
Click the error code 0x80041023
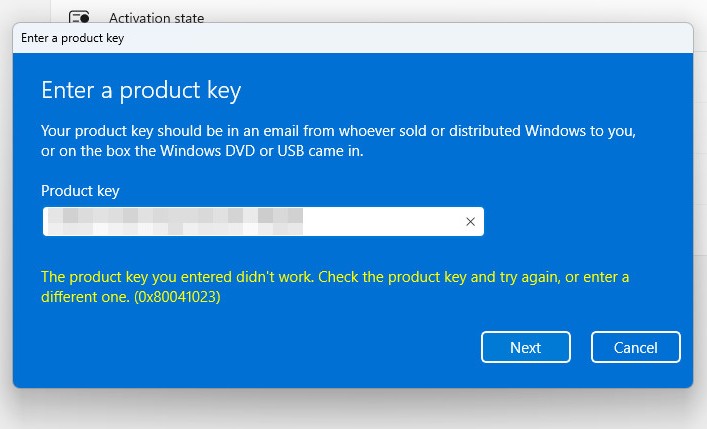(x=177, y=297)
